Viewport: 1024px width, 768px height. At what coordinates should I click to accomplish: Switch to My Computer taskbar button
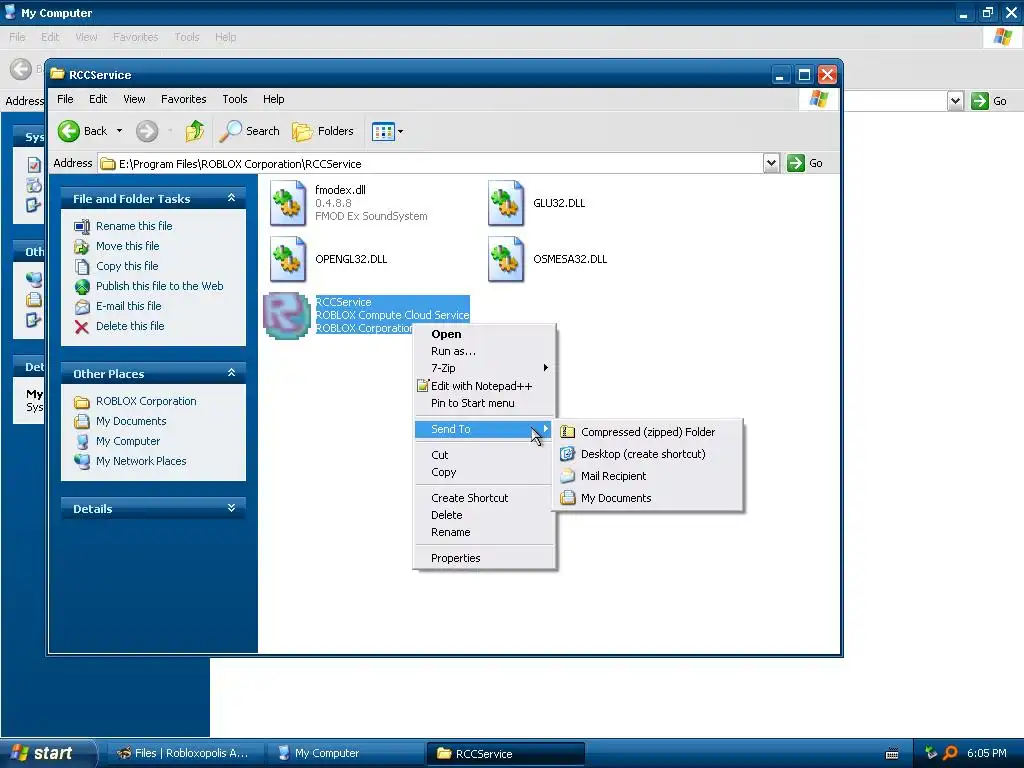coord(344,753)
